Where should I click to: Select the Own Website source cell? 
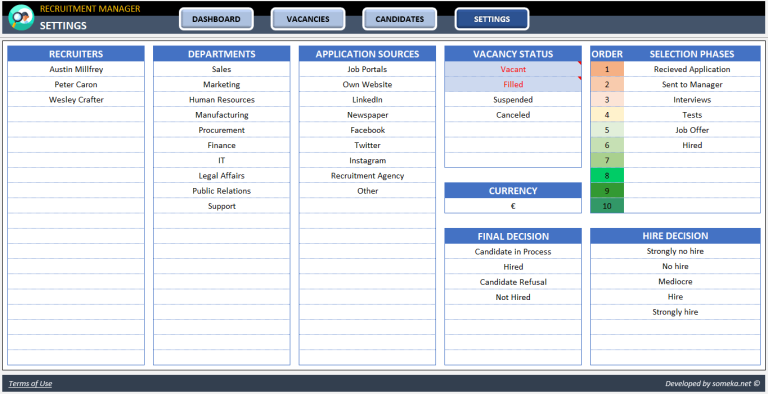[367, 84]
